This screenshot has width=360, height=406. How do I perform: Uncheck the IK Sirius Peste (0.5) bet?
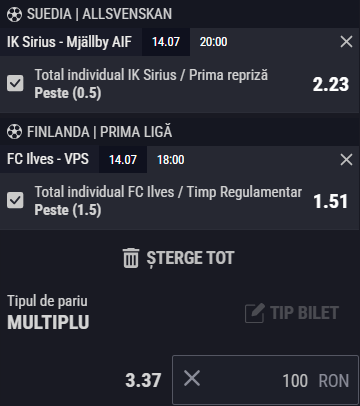pyautogui.click(x=15, y=83)
